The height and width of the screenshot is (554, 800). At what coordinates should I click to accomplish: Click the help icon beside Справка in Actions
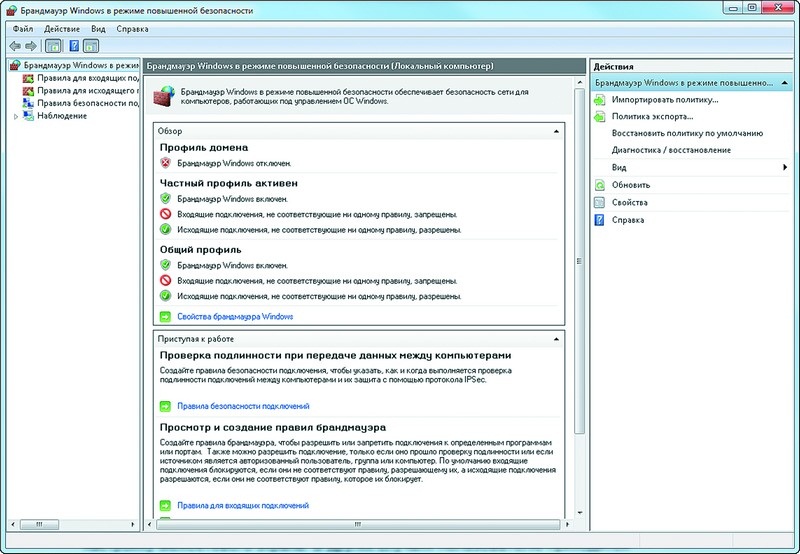click(x=599, y=220)
